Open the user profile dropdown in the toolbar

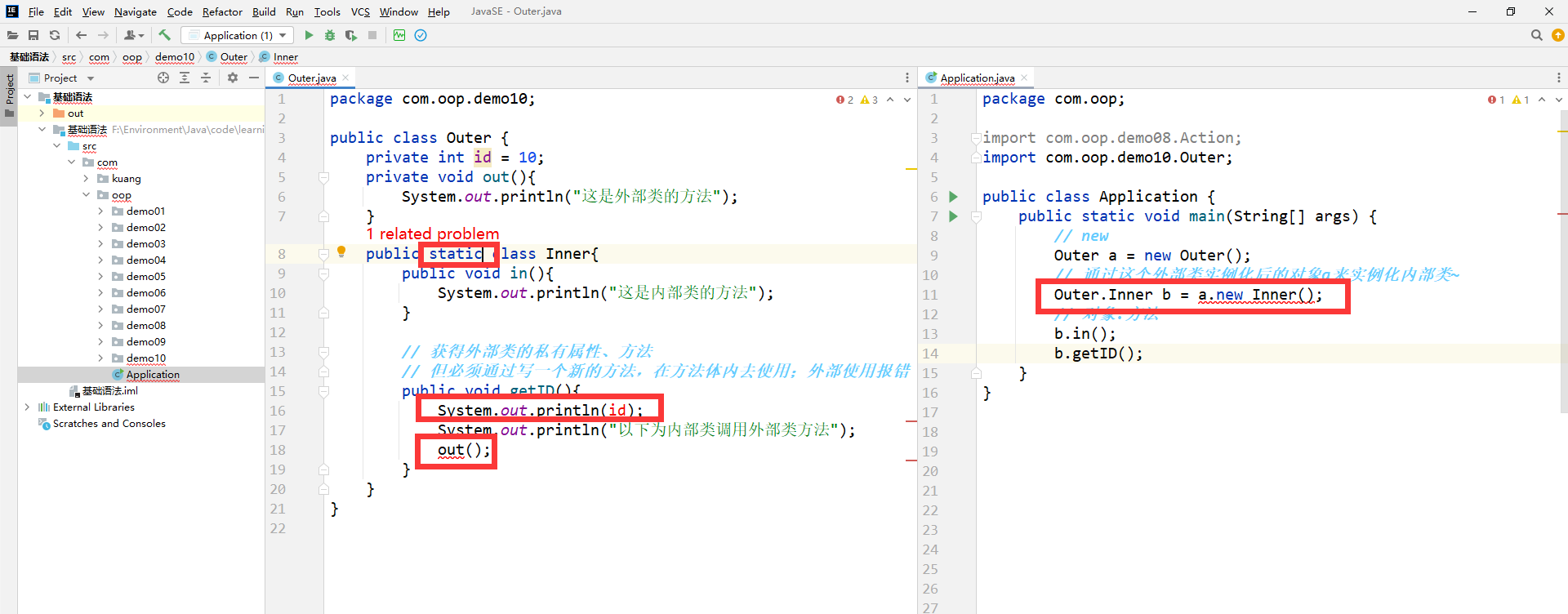(x=134, y=35)
